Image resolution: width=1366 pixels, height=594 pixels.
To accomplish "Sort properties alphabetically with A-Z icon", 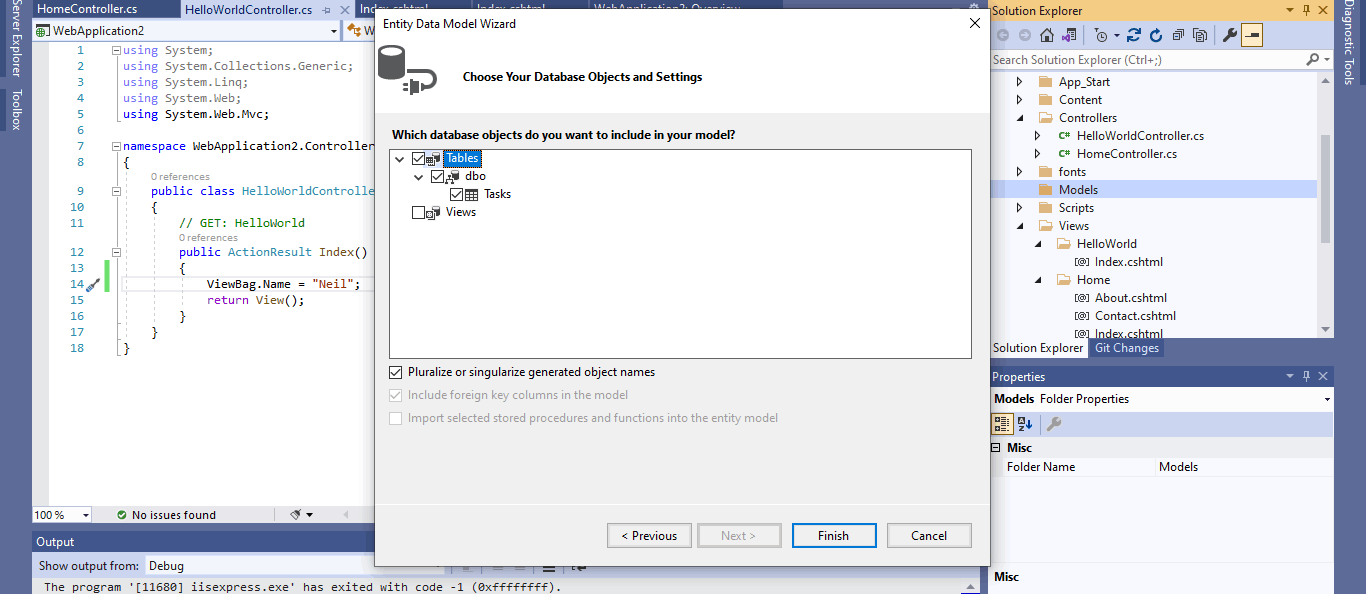I will [x=1025, y=424].
